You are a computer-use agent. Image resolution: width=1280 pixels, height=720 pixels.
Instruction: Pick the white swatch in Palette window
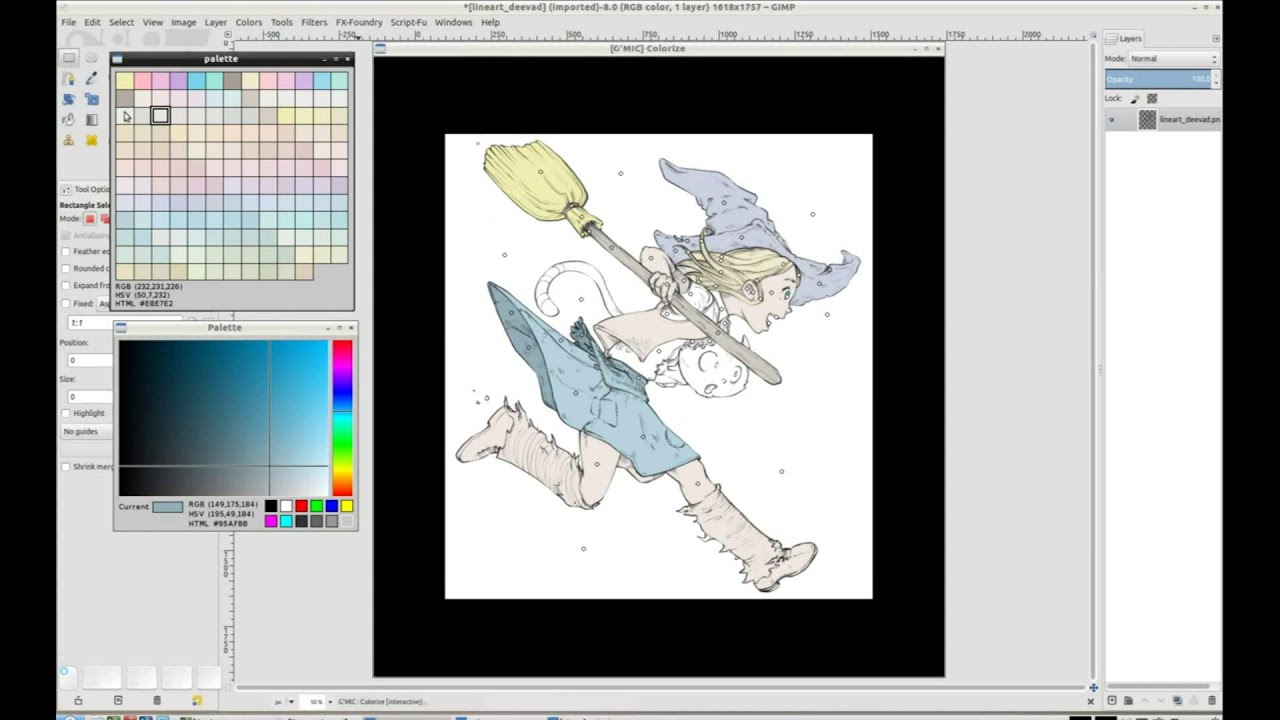pyautogui.click(x=286, y=506)
